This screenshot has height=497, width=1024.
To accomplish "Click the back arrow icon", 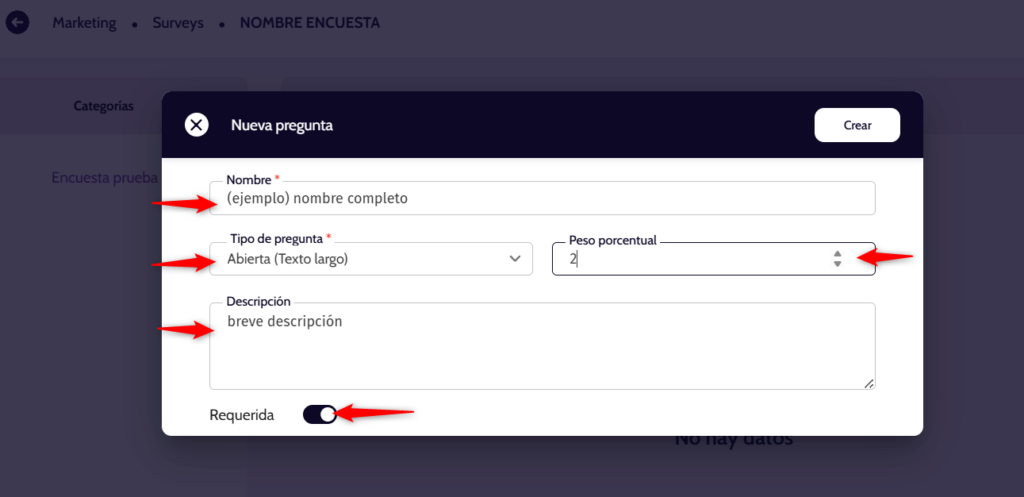I will click(x=18, y=22).
